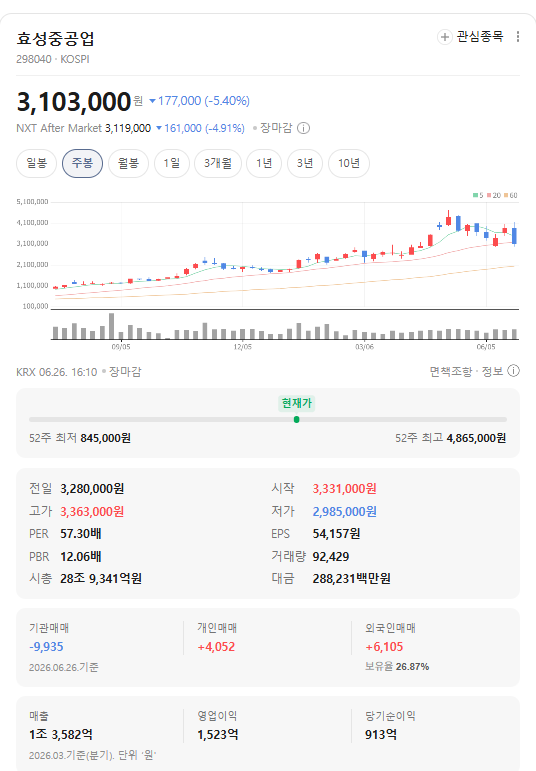Show the 1년 chart range
536x771 pixels.
pos(264,163)
